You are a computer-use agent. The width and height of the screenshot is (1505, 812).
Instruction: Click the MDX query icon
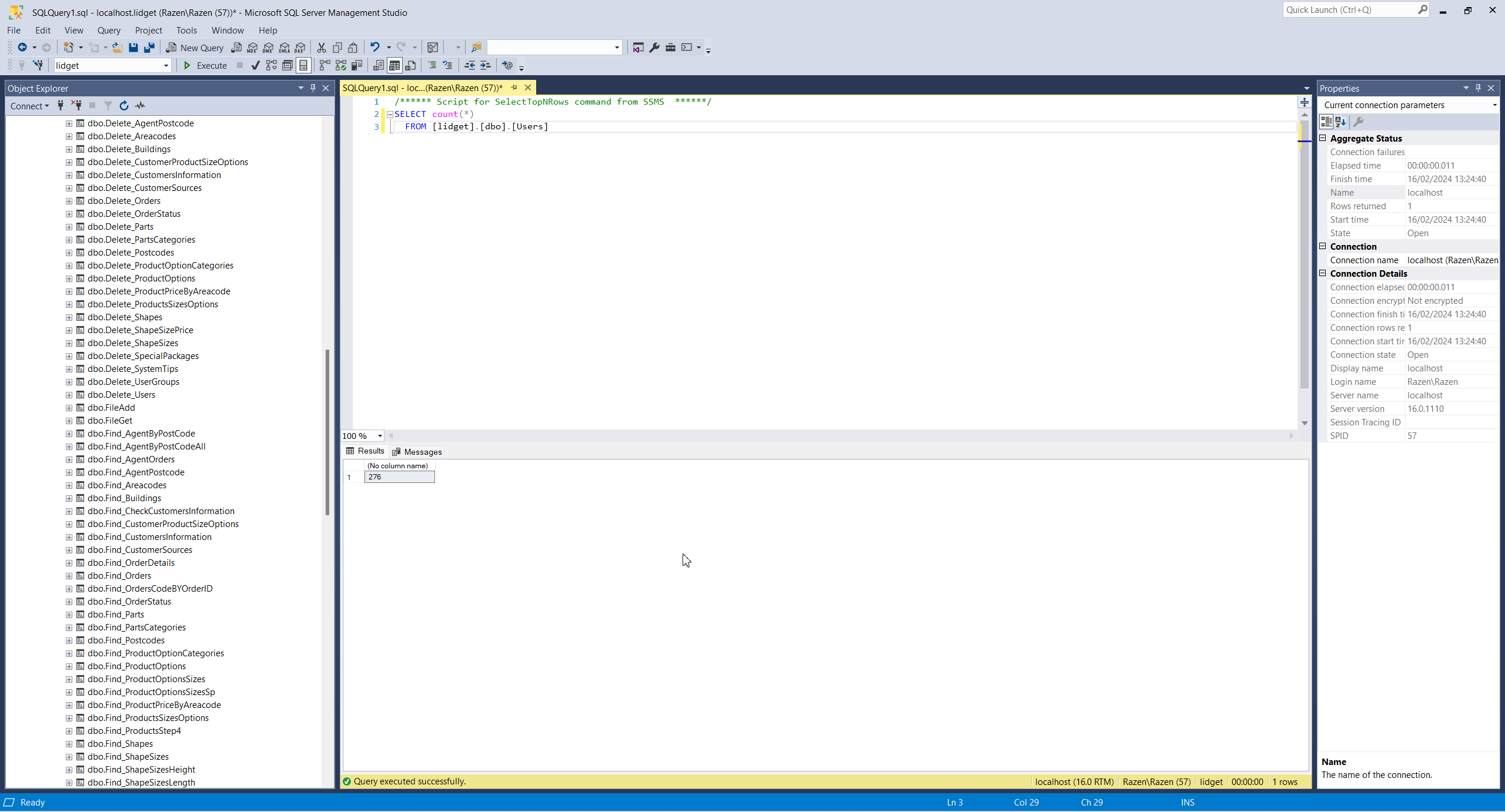tap(252, 48)
